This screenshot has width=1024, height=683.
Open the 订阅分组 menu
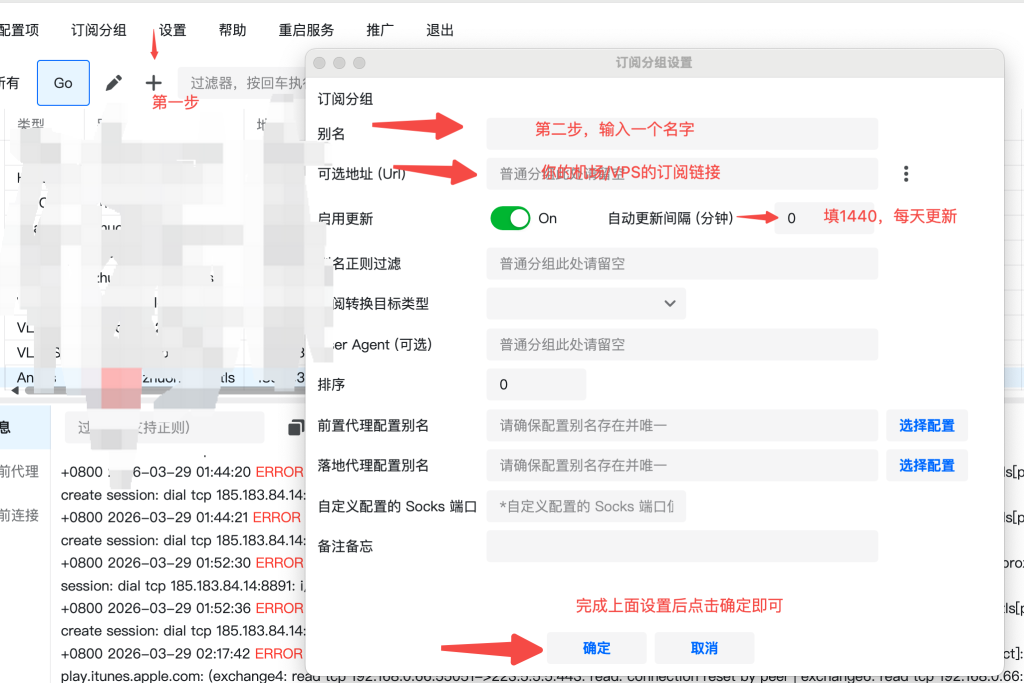tap(99, 30)
